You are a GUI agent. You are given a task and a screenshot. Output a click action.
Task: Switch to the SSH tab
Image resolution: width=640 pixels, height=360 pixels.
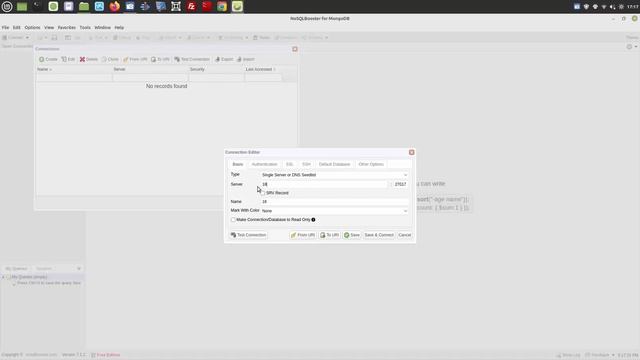[x=306, y=164]
